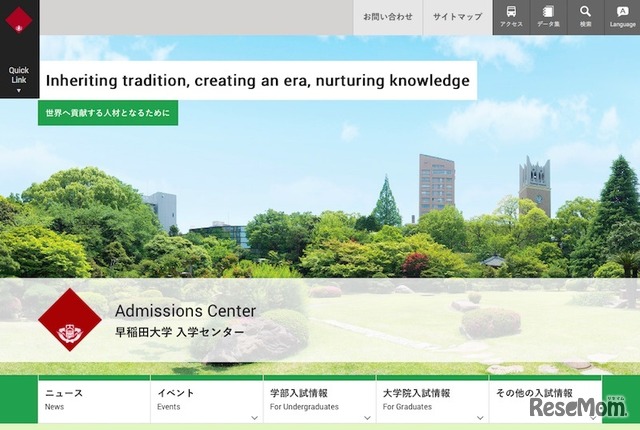
Task: Expand the For Undergraduates chevron
Action: pyautogui.click(x=367, y=418)
